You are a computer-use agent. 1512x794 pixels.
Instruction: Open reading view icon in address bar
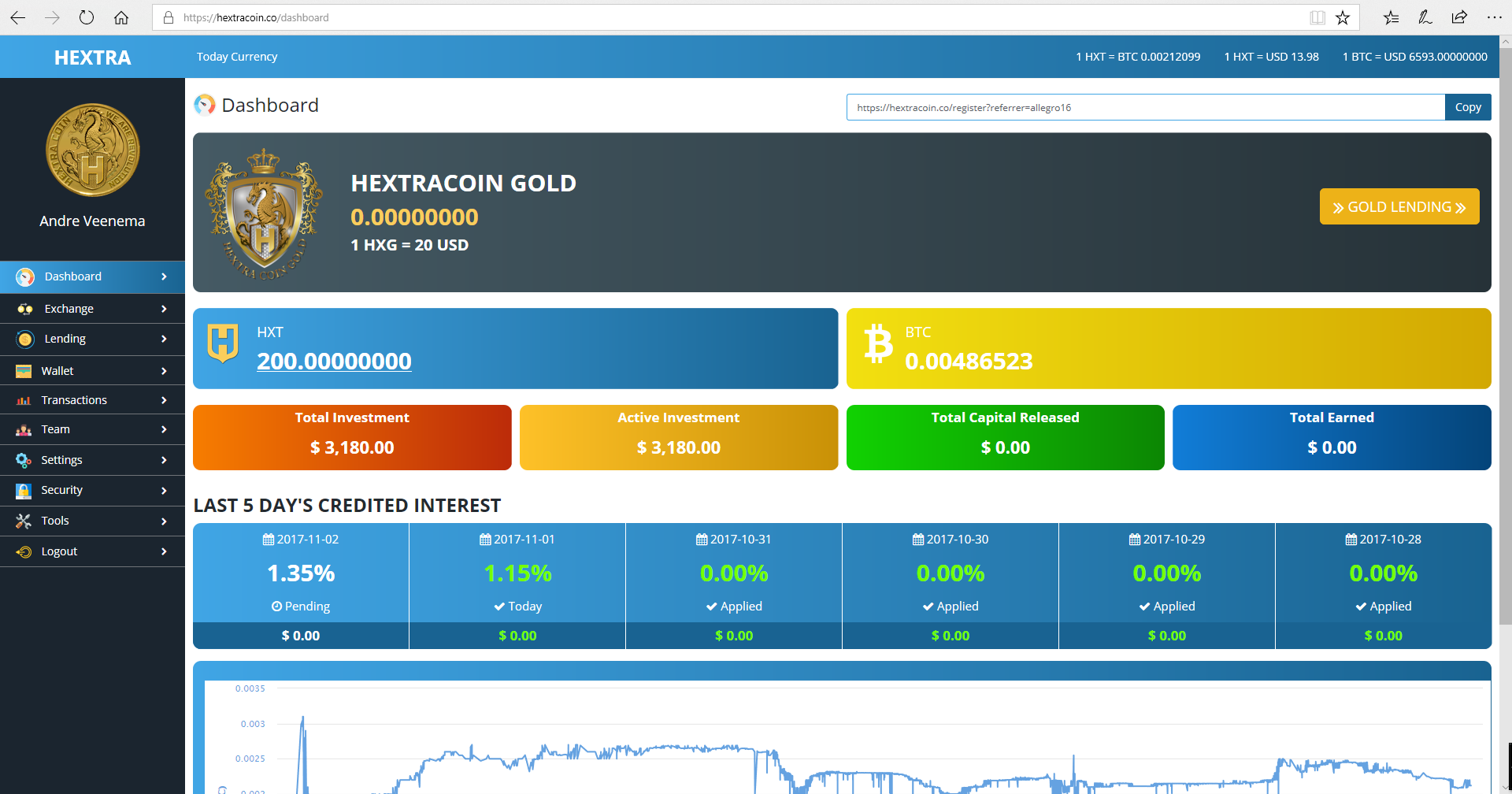1317,17
